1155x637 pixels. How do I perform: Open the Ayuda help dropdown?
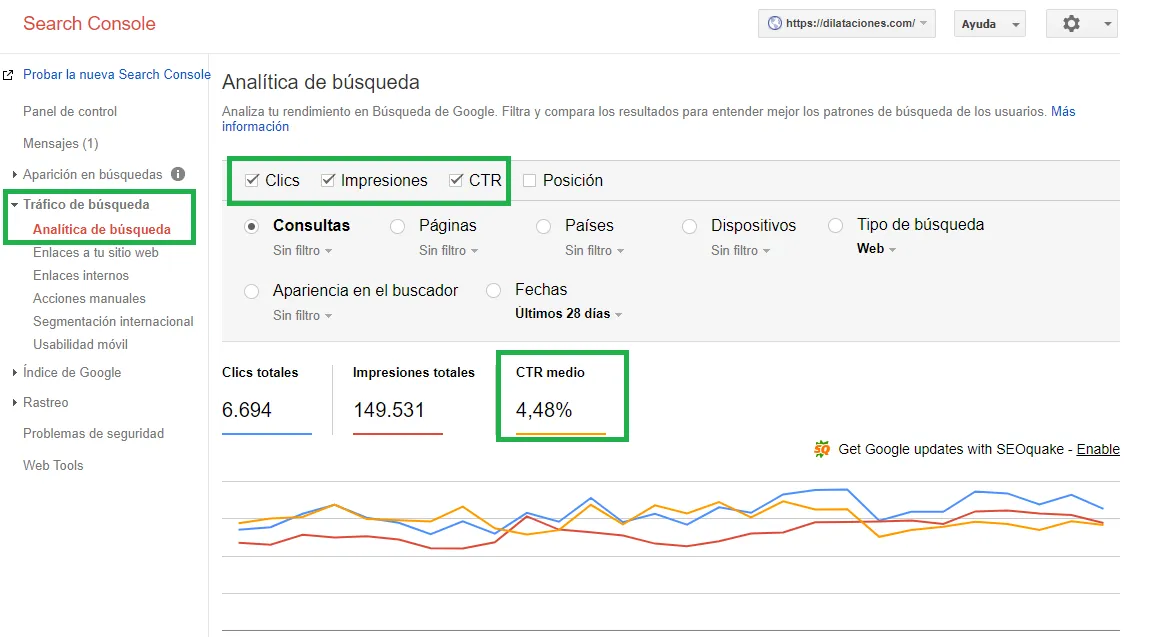pos(989,24)
